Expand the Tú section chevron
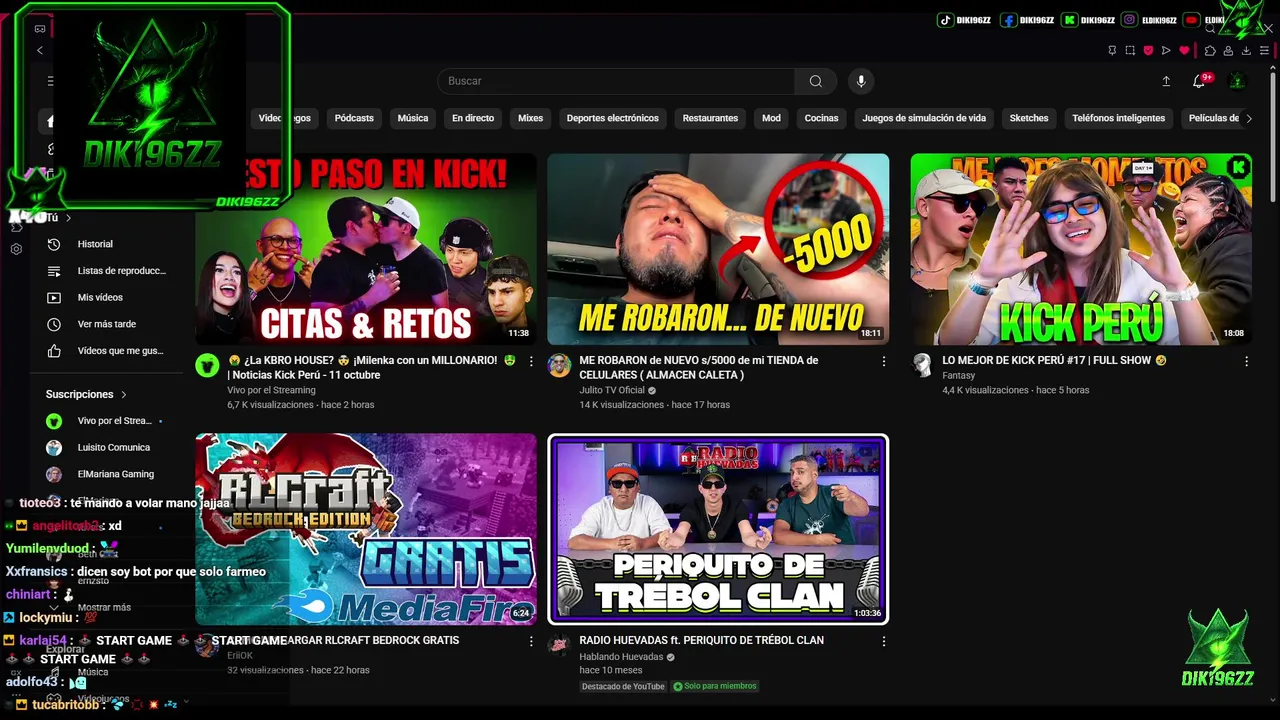1280x720 pixels. [69, 218]
